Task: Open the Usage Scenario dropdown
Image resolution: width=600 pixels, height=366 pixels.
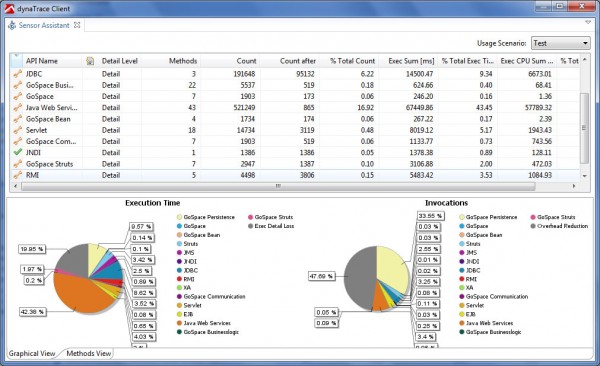Action: tap(561, 43)
